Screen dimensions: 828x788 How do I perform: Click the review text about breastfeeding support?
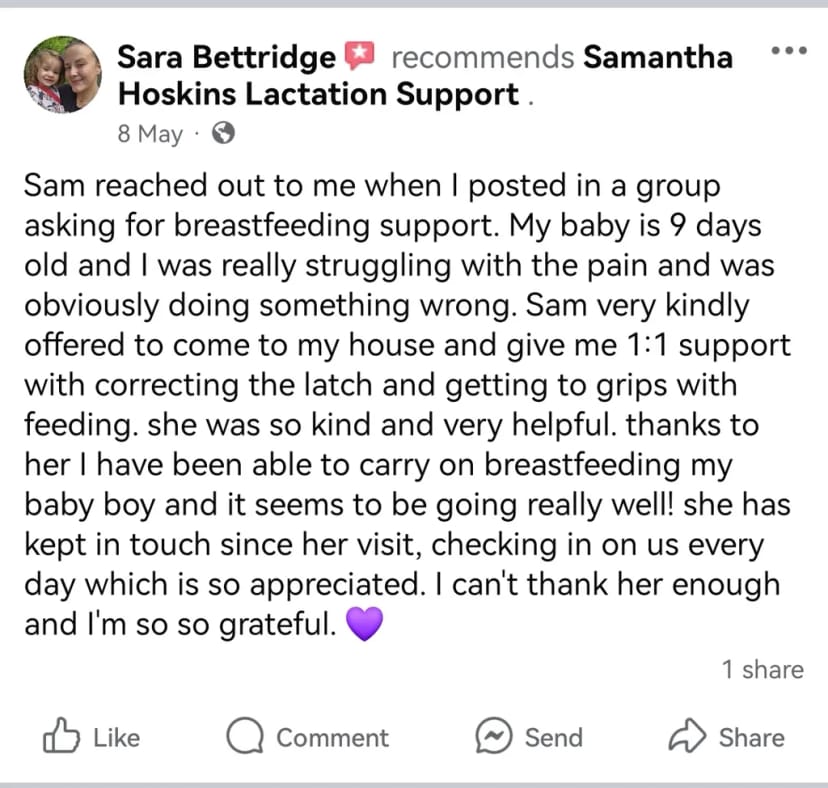coord(407,405)
